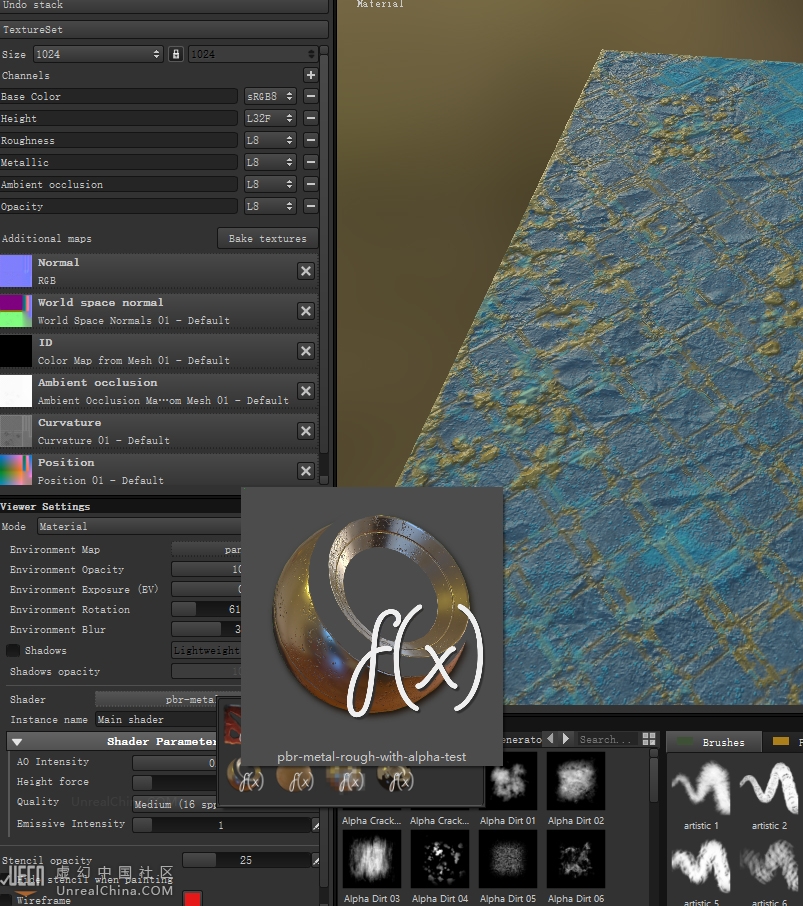Click the Bake textures button

(267, 239)
